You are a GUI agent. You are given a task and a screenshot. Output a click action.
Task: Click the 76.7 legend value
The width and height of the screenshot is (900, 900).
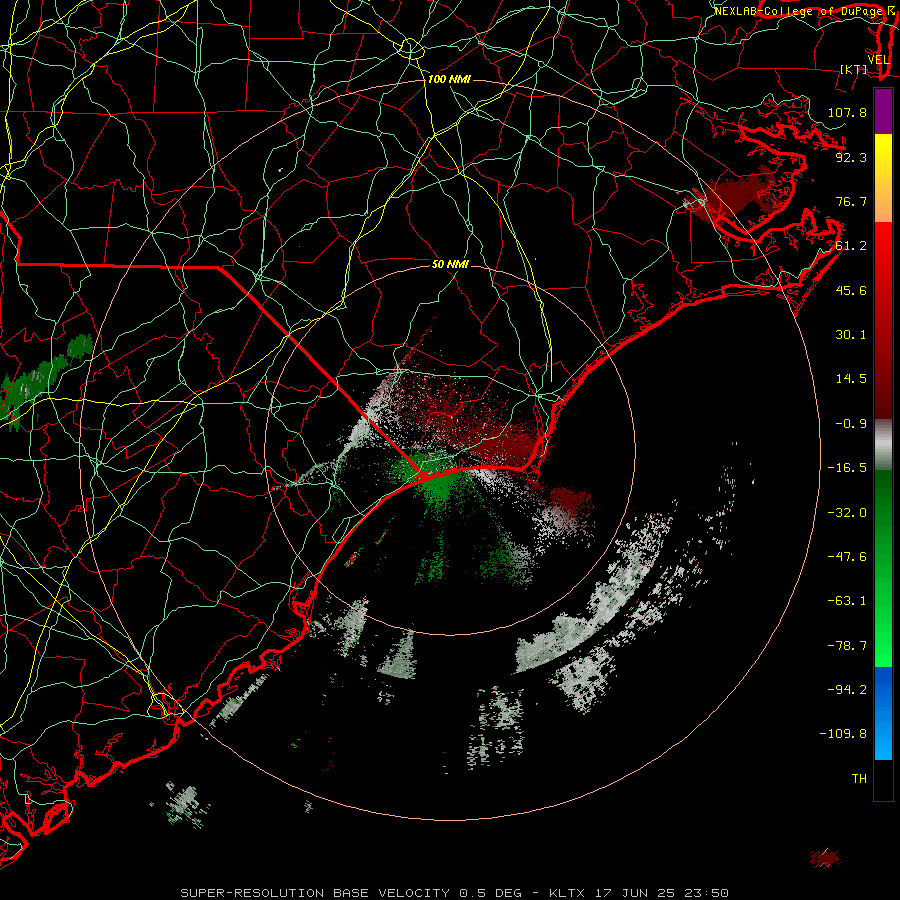pos(851,201)
